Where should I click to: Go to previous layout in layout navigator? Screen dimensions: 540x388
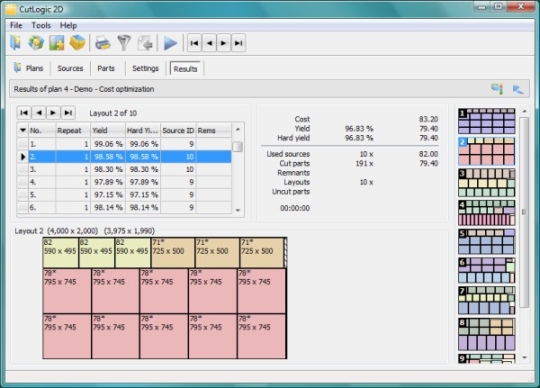point(39,113)
